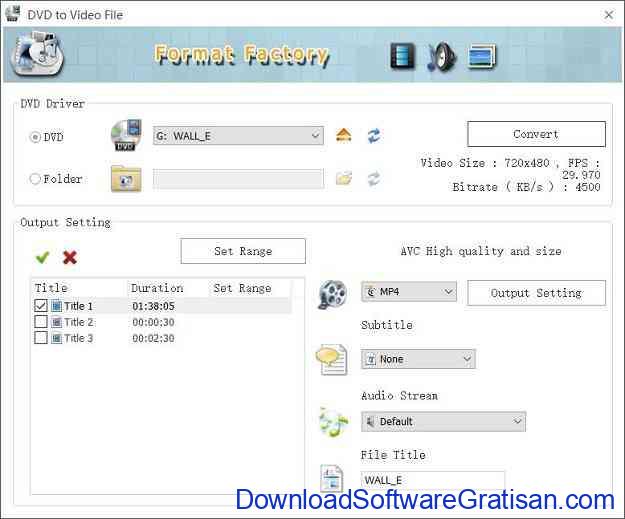625x519 pixels.
Task: Click the Convert button
Action: pyautogui.click(x=536, y=134)
